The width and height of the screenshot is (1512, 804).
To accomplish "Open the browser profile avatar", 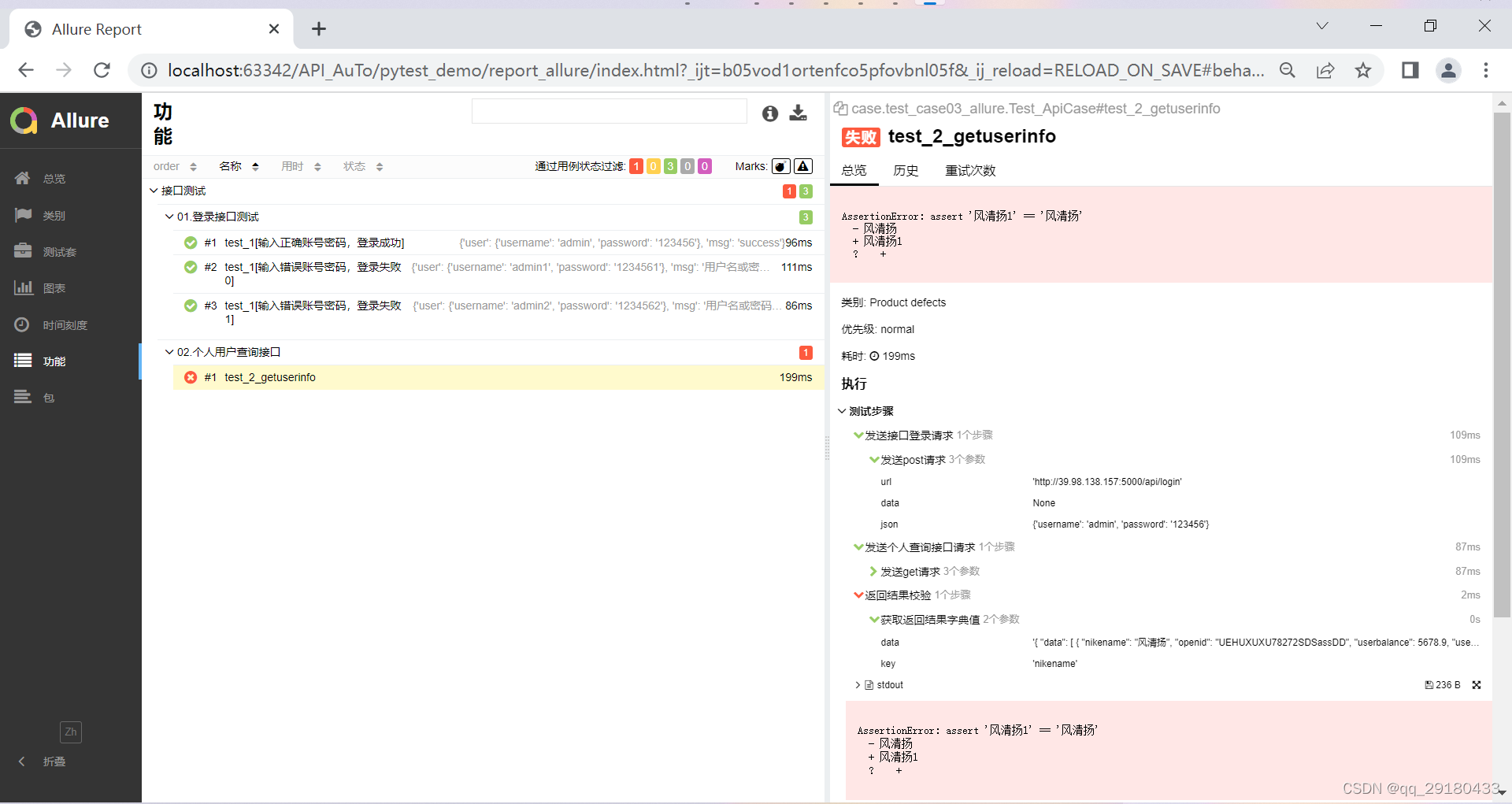I will pos(1448,70).
